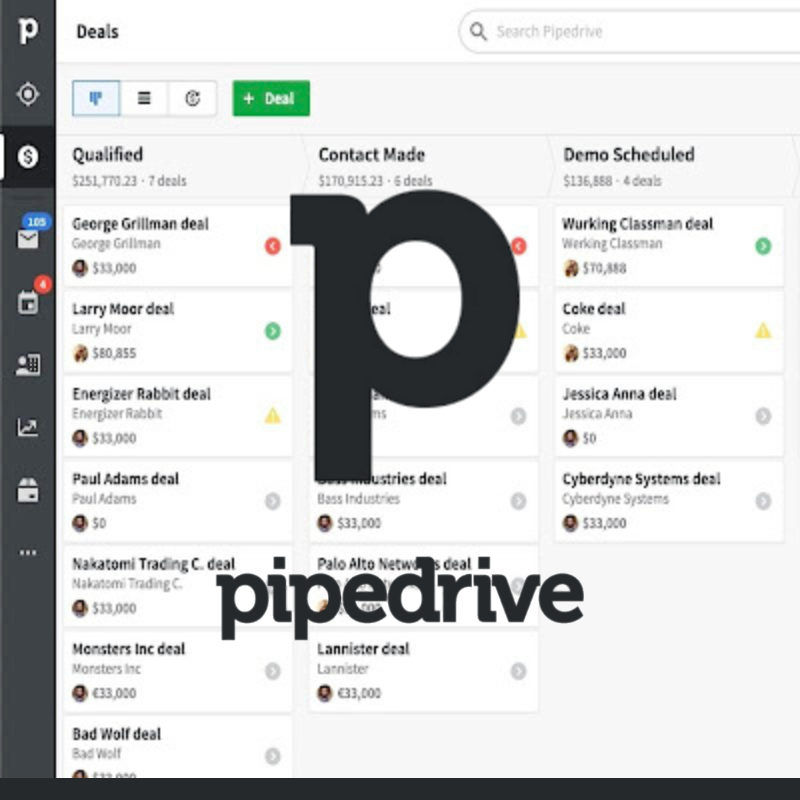Click the green activity arrow on Larry Moor deal
Image resolution: width=800 pixels, height=800 pixels.
[x=273, y=331]
